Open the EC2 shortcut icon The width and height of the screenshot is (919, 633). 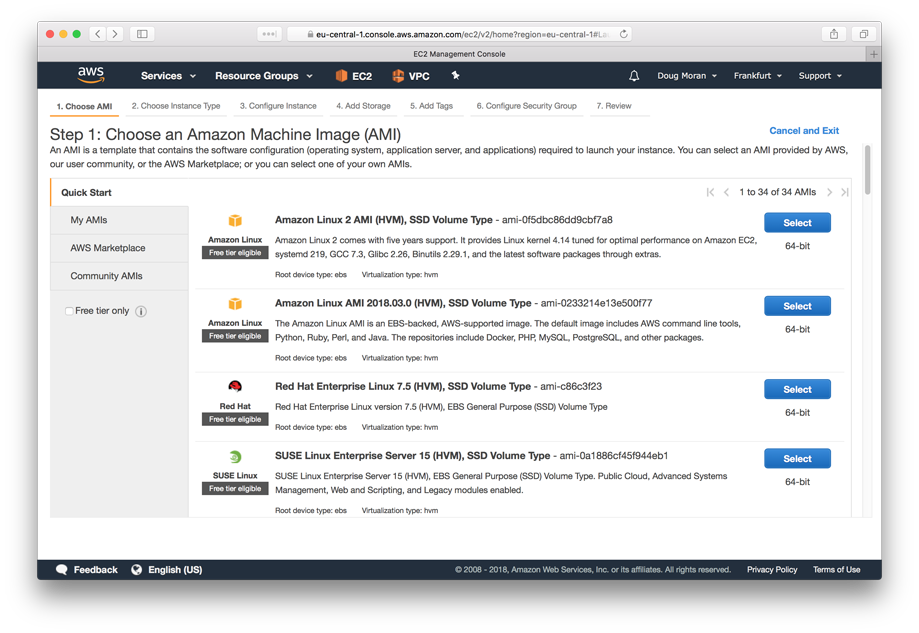tap(341, 76)
